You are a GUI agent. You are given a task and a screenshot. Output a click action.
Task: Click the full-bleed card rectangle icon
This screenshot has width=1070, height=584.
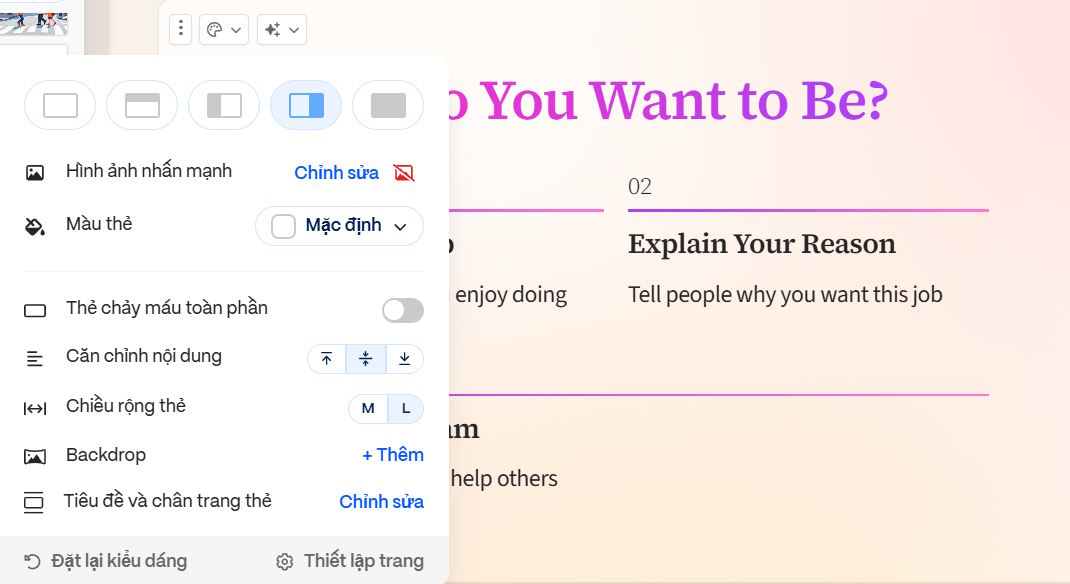[x=35, y=310]
